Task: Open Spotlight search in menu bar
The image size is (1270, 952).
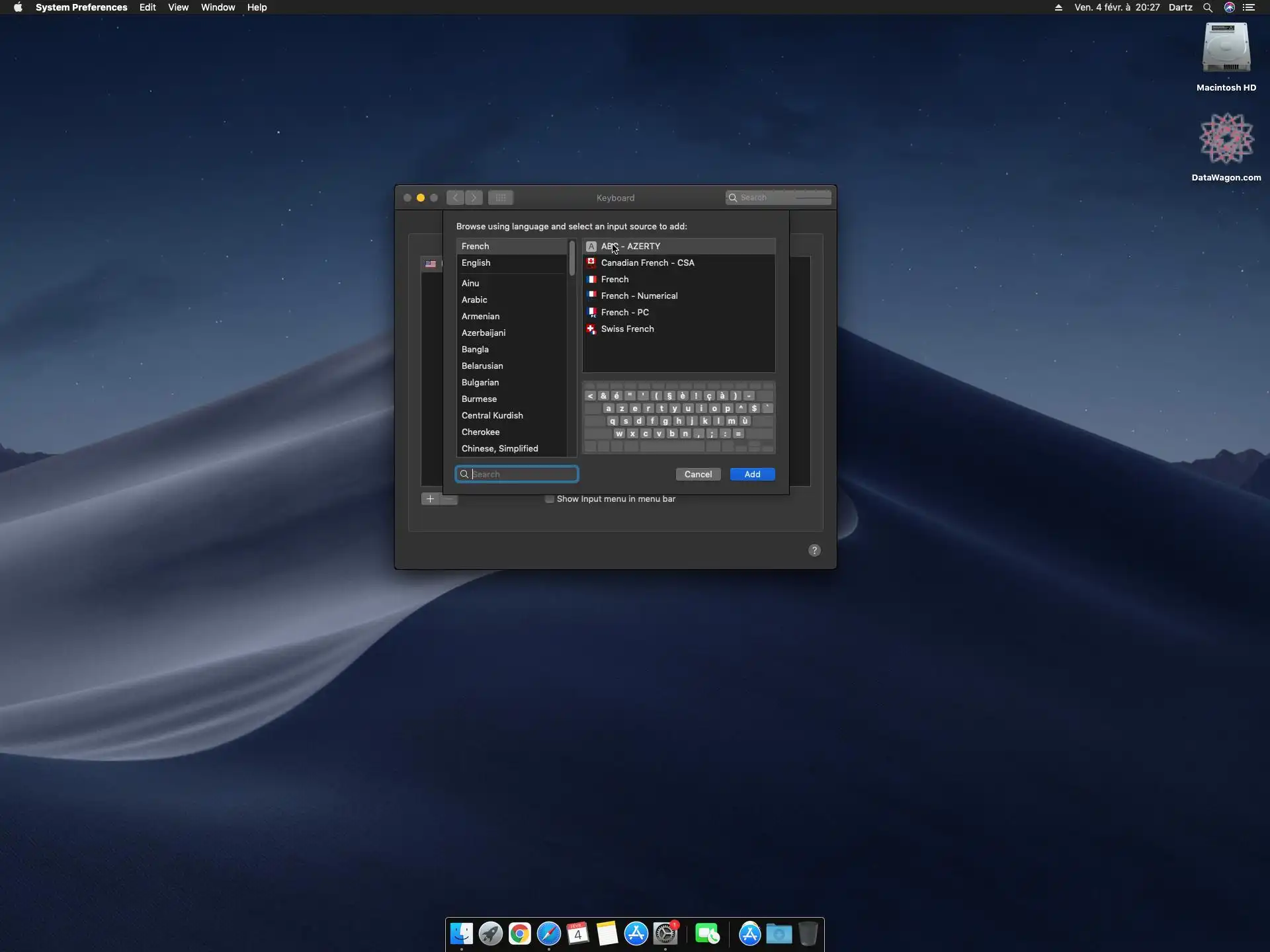Action: coord(1207,7)
